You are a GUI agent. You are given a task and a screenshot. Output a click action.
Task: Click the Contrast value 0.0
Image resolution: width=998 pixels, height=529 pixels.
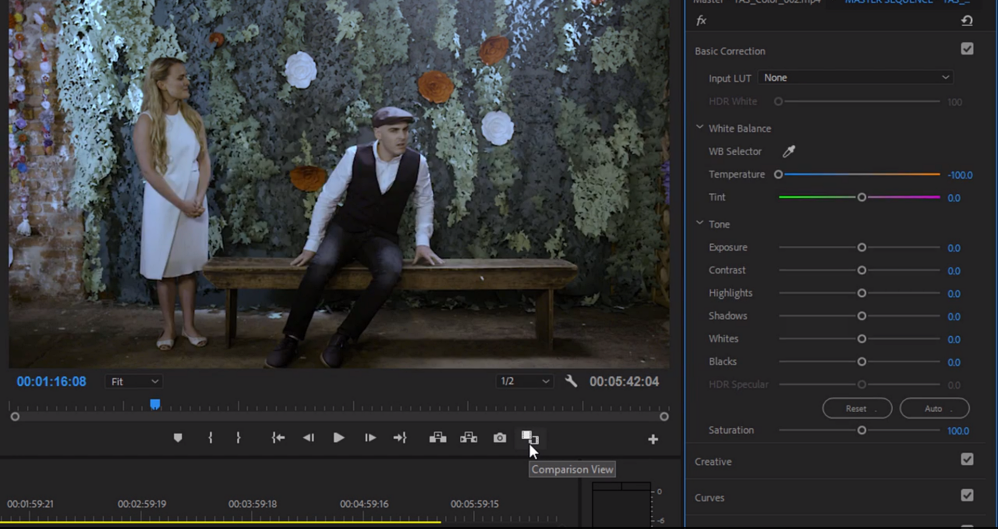coord(953,271)
